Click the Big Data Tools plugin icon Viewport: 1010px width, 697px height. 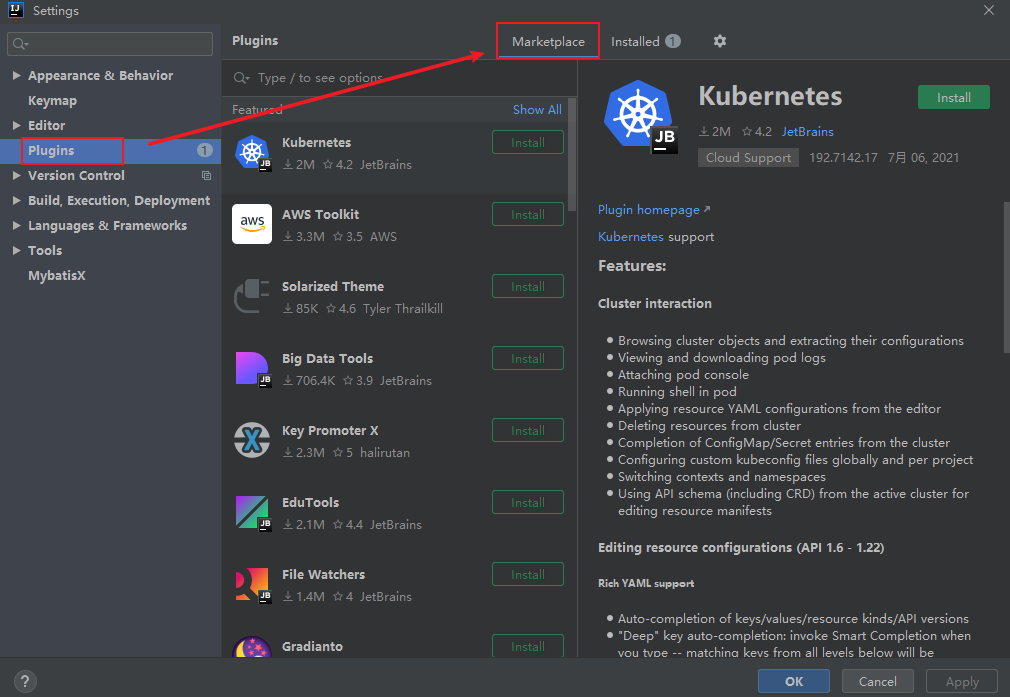(x=252, y=369)
